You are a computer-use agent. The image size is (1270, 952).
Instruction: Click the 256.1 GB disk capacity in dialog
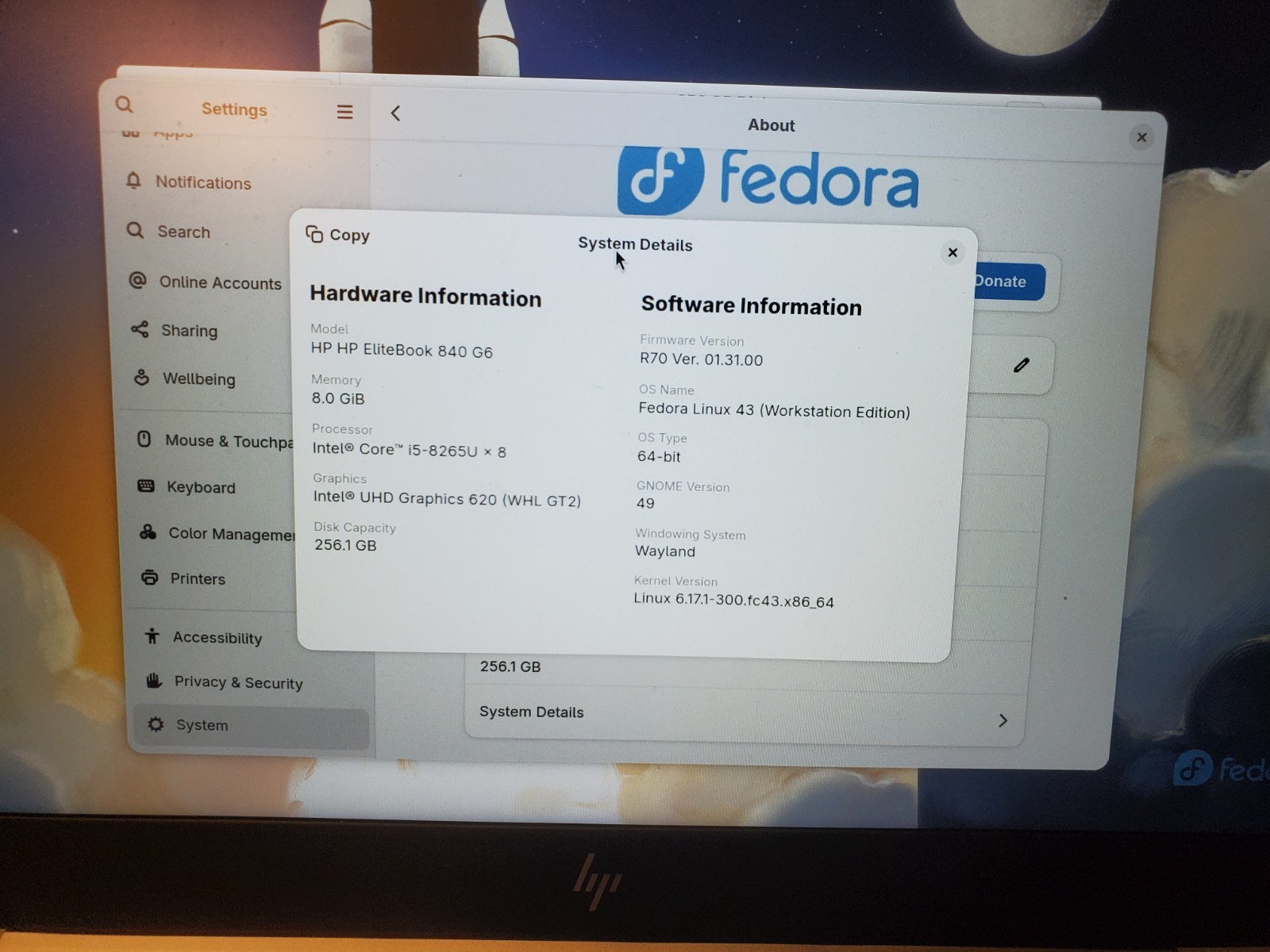click(345, 545)
